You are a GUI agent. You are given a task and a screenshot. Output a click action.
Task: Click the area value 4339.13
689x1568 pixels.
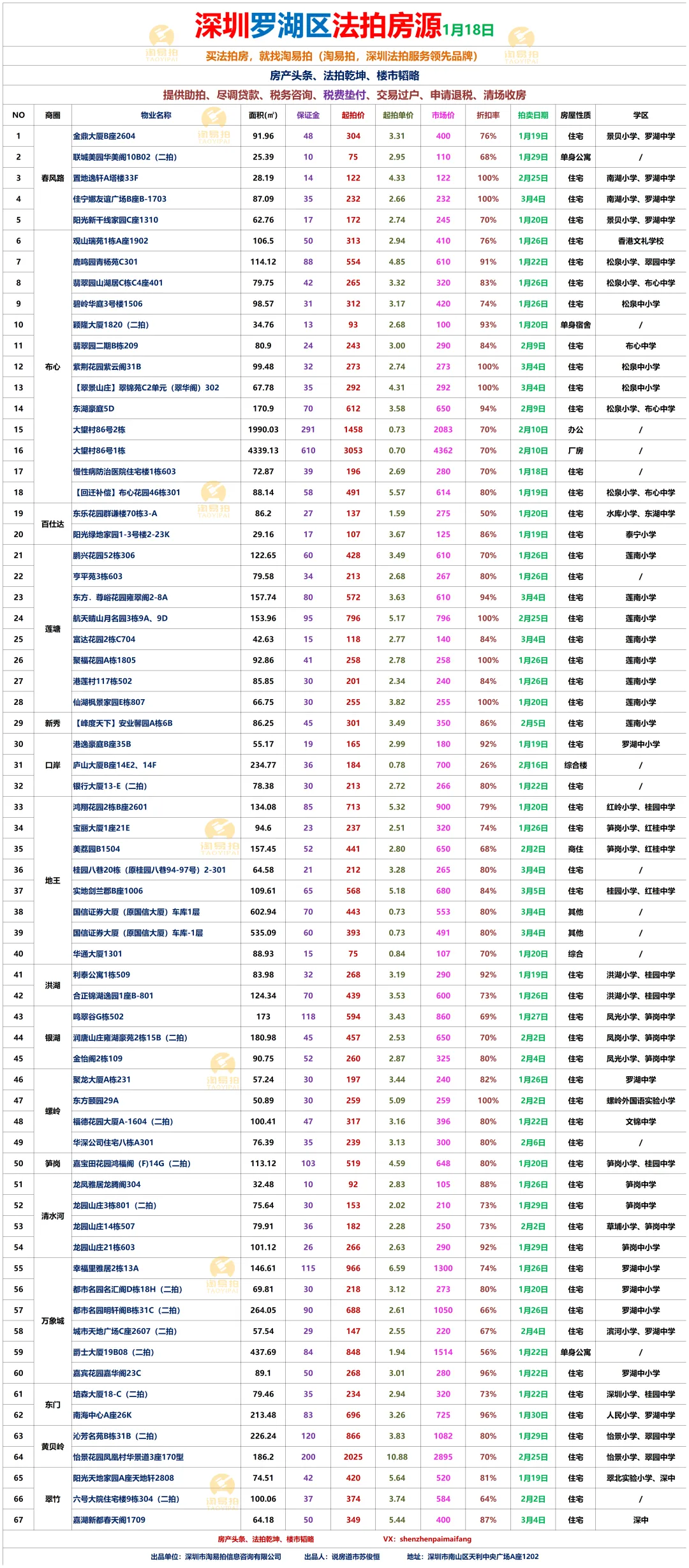tap(263, 450)
